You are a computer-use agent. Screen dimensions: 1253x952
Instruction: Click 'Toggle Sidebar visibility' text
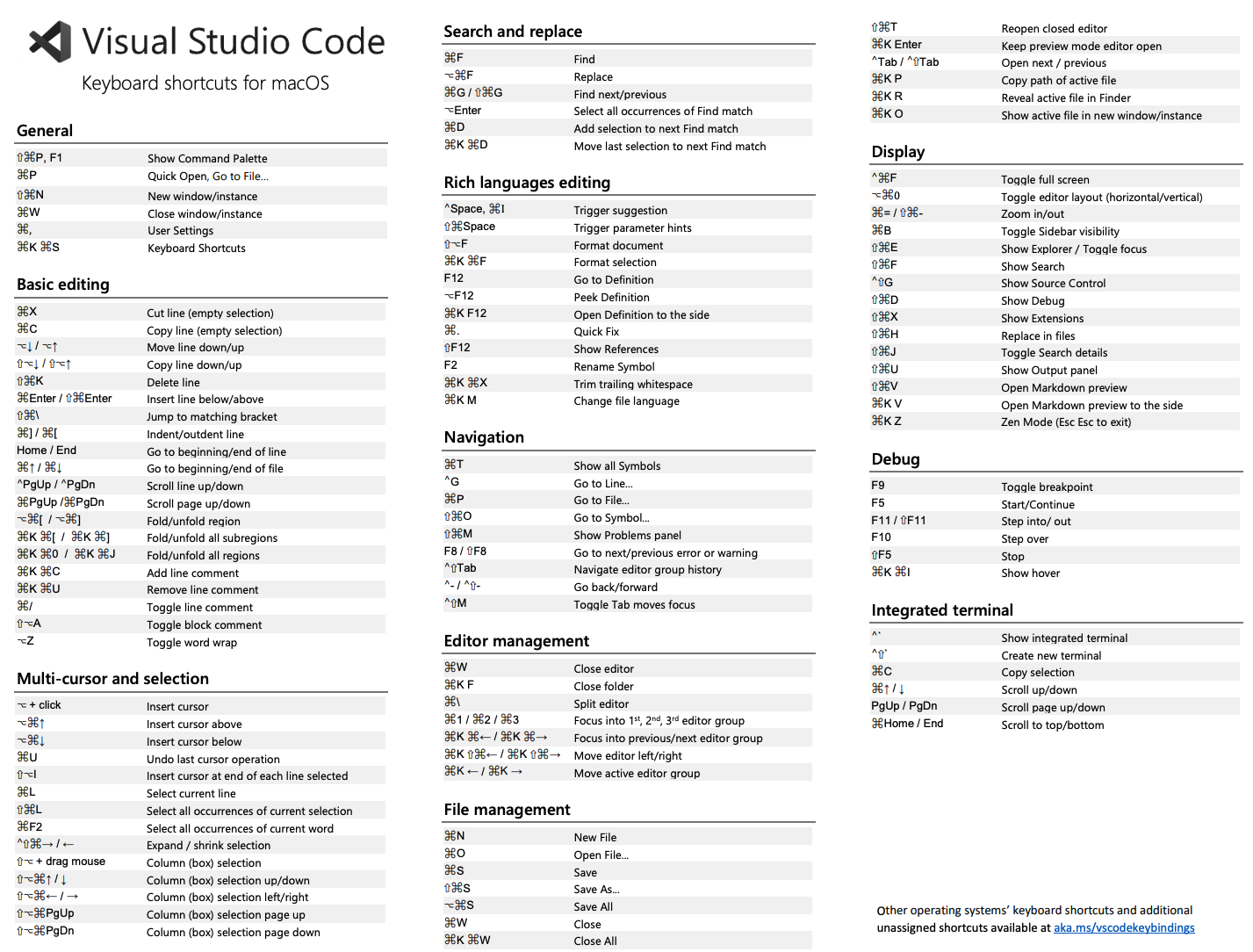[1060, 232]
